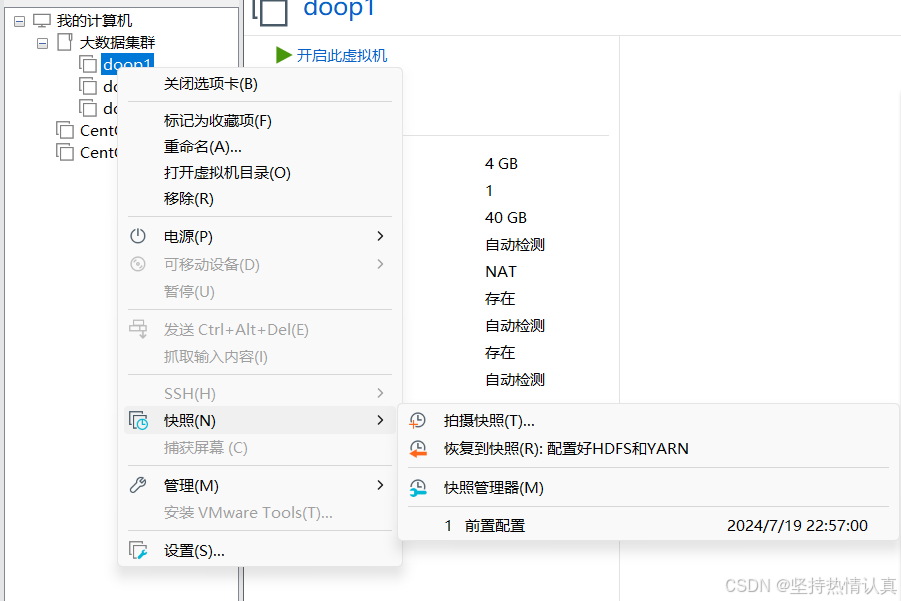Click the revert-to-snapshot icon
The width and height of the screenshot is (901, 601).
(418, 449)
